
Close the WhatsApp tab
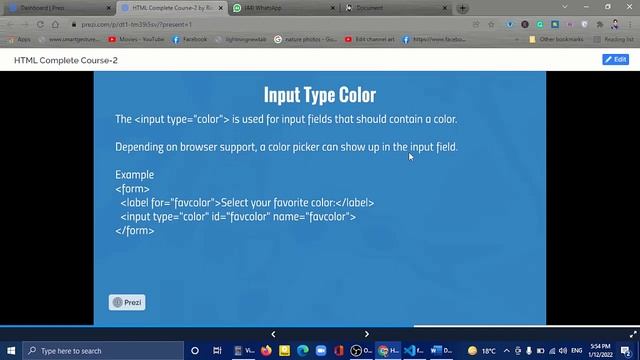[332, 8]
